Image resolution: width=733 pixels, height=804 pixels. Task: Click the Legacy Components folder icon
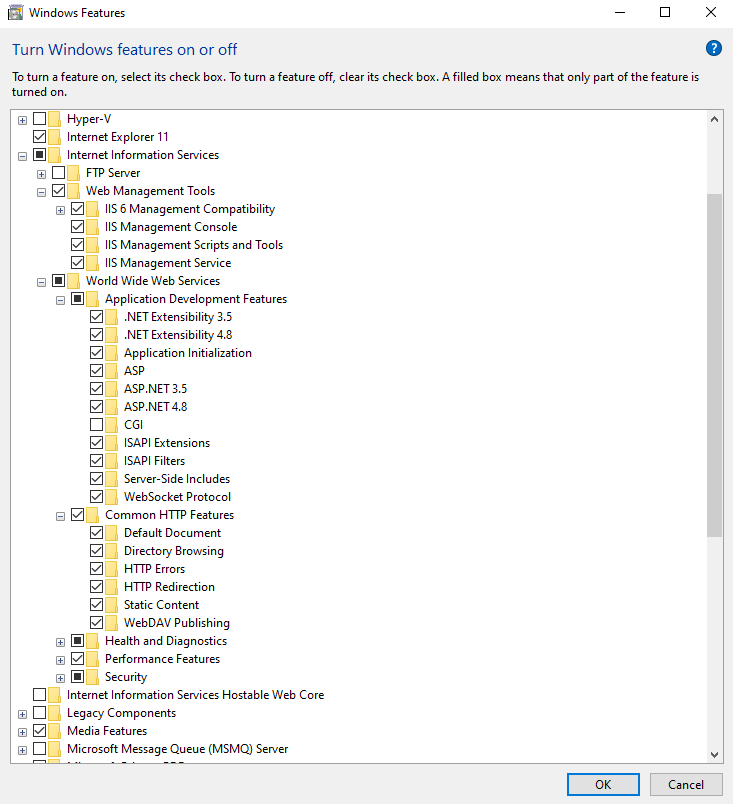click(54, 713)
